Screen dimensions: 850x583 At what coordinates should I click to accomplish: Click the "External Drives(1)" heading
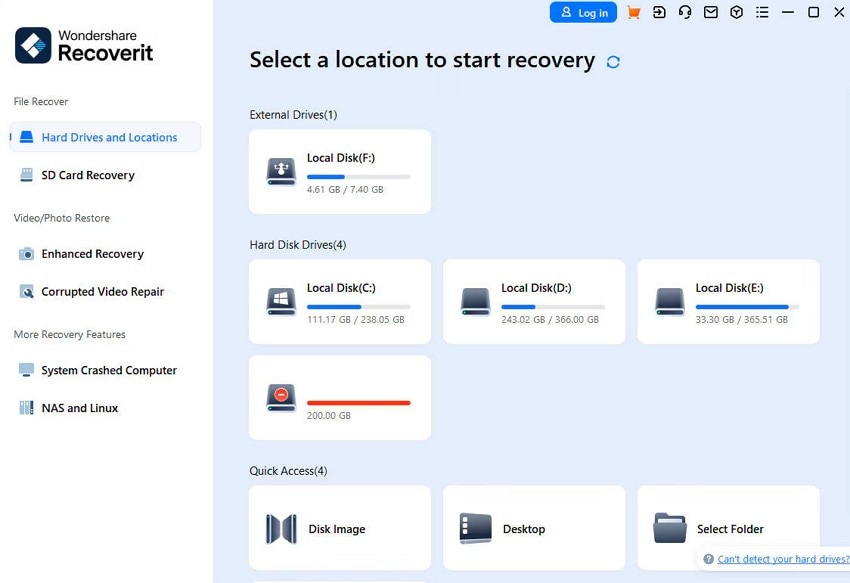click(293, 115)
